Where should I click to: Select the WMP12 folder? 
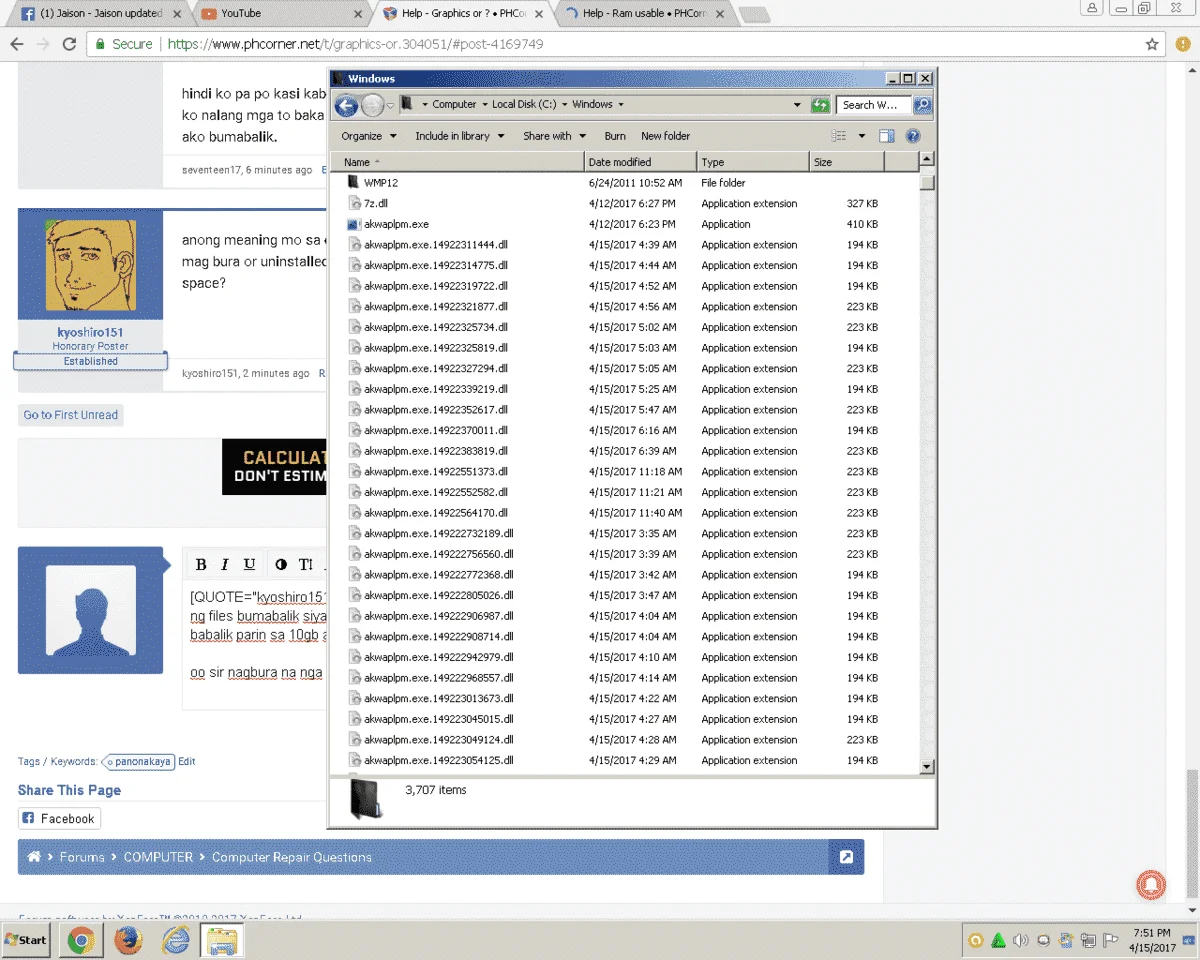pos(381,183)
